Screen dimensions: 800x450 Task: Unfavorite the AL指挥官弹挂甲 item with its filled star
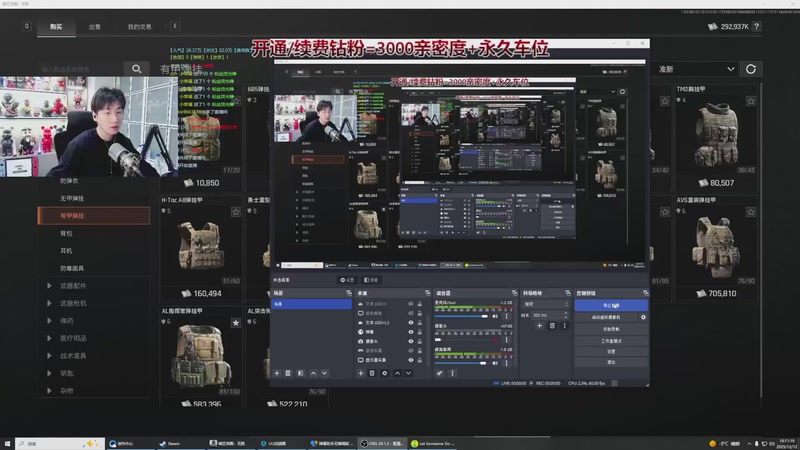(x=235, y=322)
